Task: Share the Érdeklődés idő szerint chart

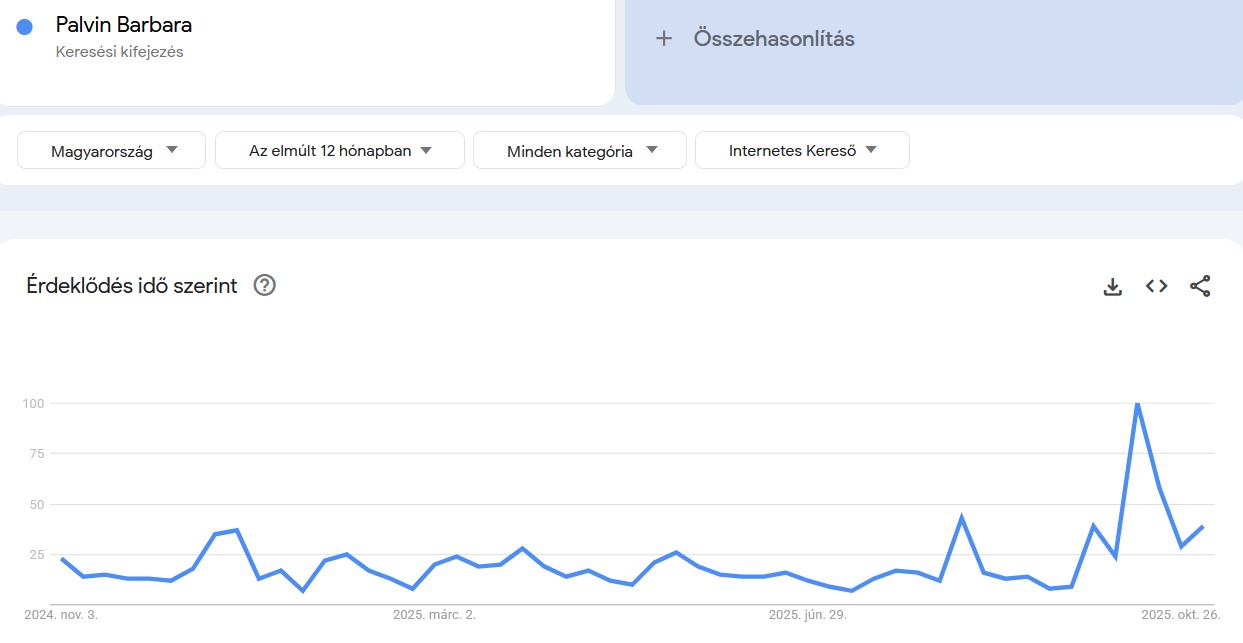Action: [1200, 286]
